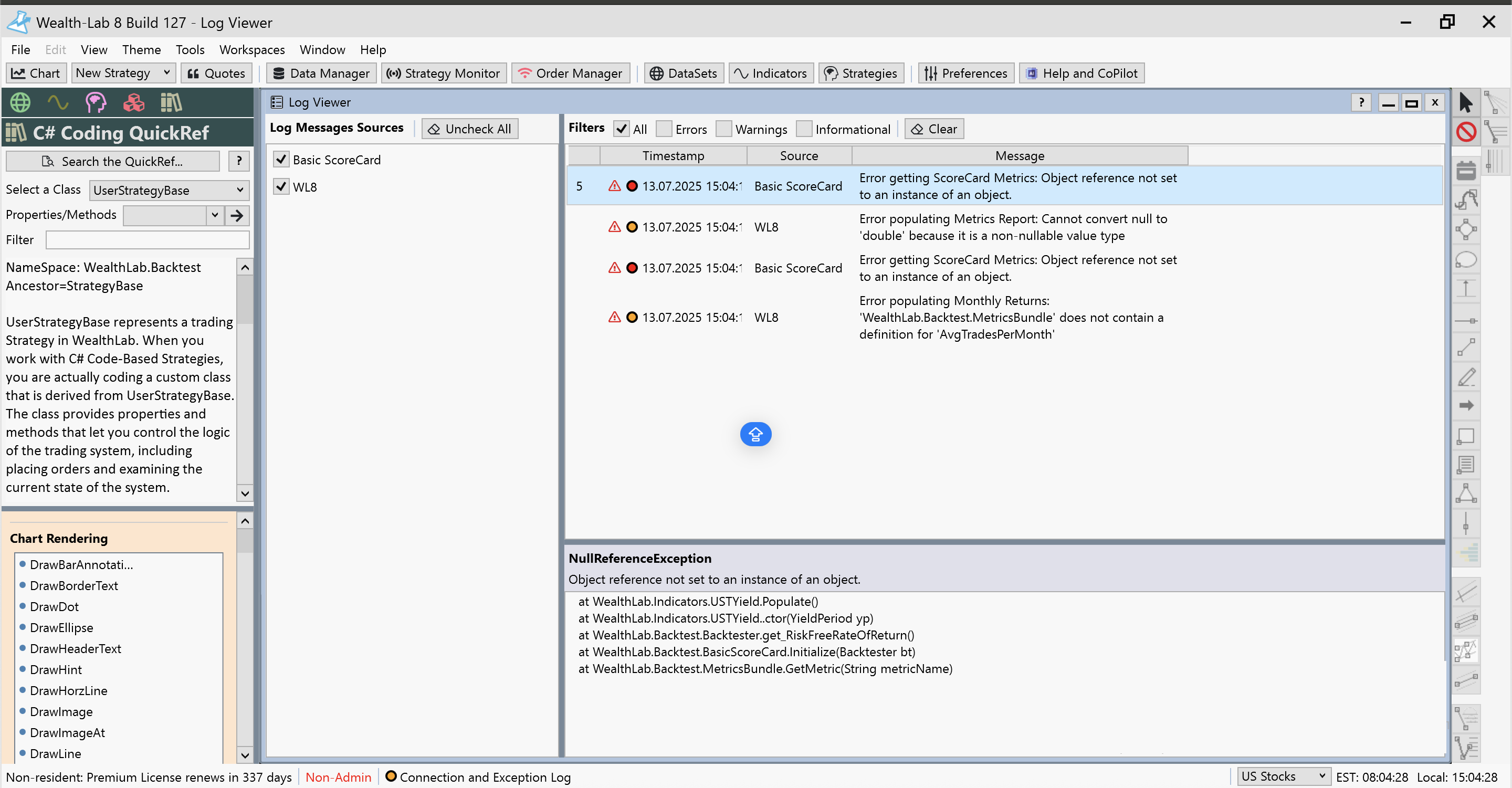1512x788 pixels.
Task: Select the volume profile drawing tool
Action: click(1466, 552)
